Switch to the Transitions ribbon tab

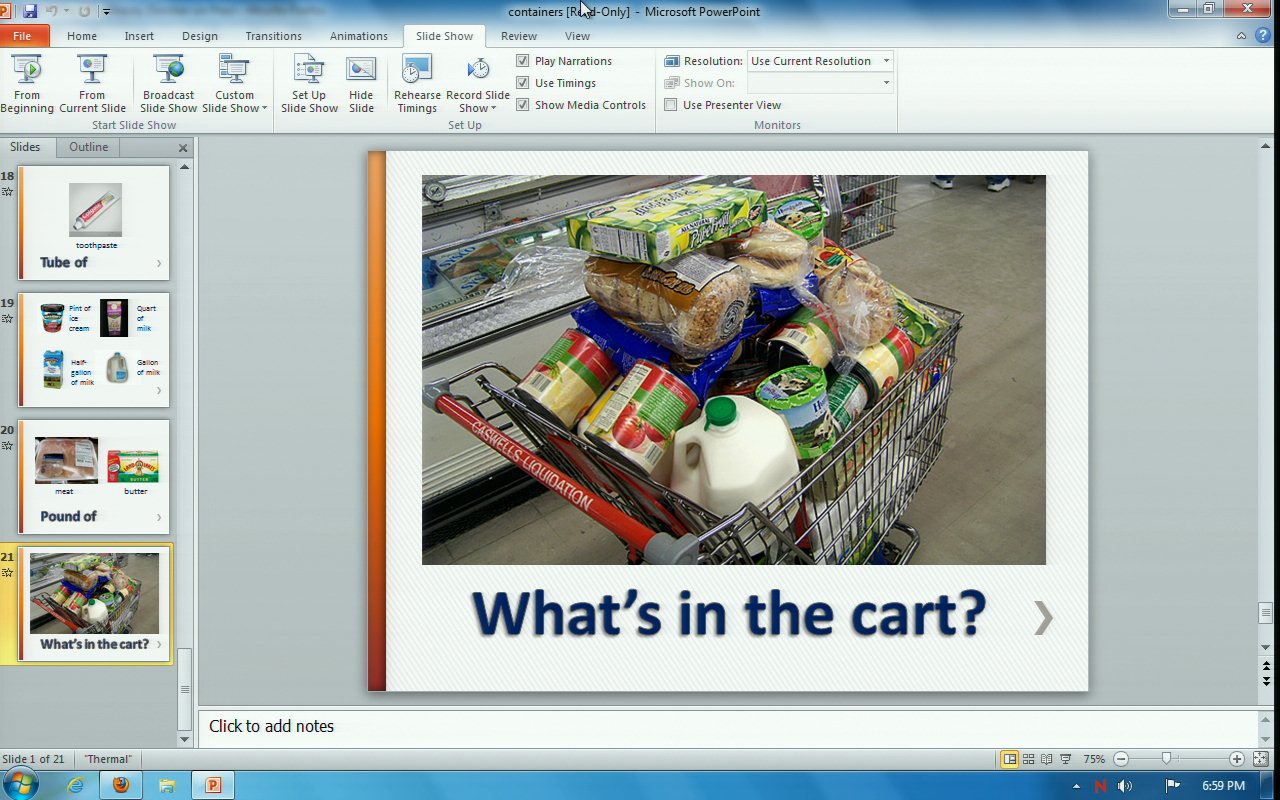tap(273, 36)
